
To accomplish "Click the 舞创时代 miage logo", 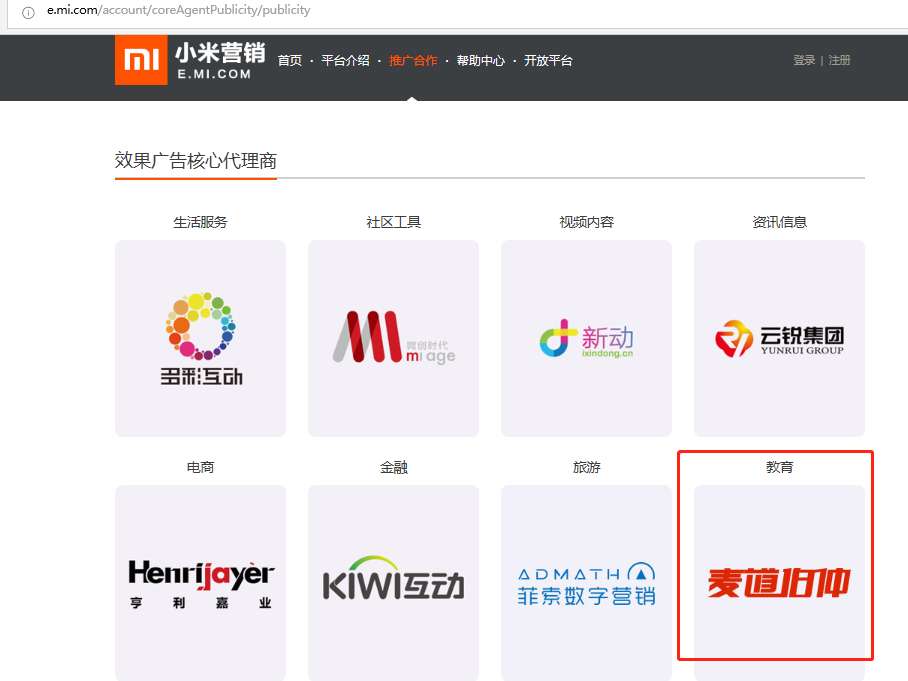I will coord(393,337).
